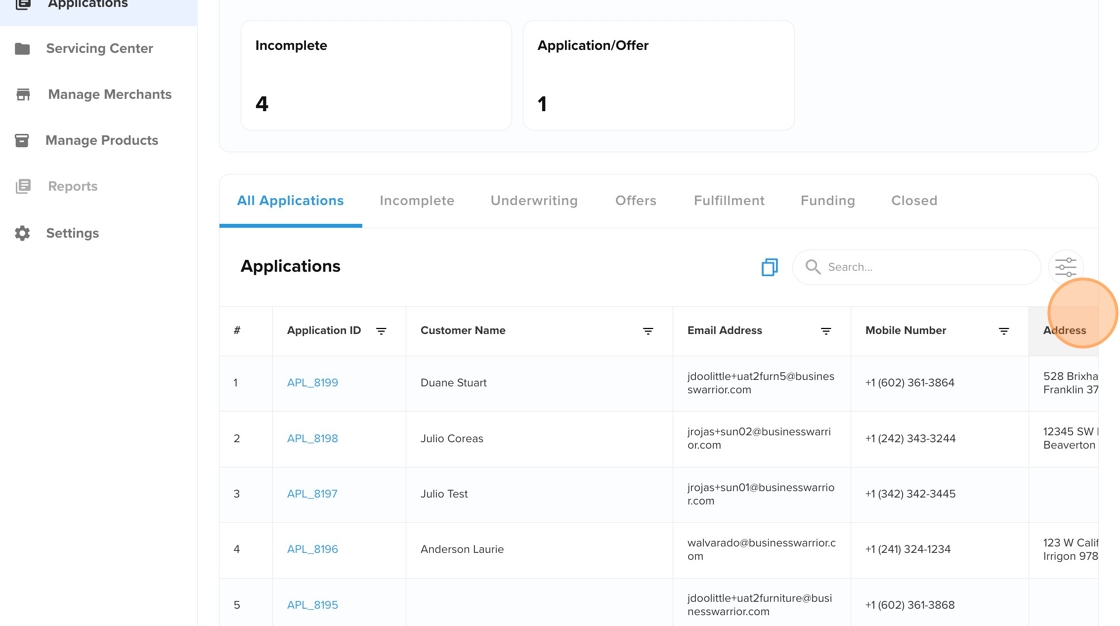Viewport: 1120px width, 626px height.
Task: Click the Servicing Center folder icon
Action: pyautogui.click(x=23, y=49)
